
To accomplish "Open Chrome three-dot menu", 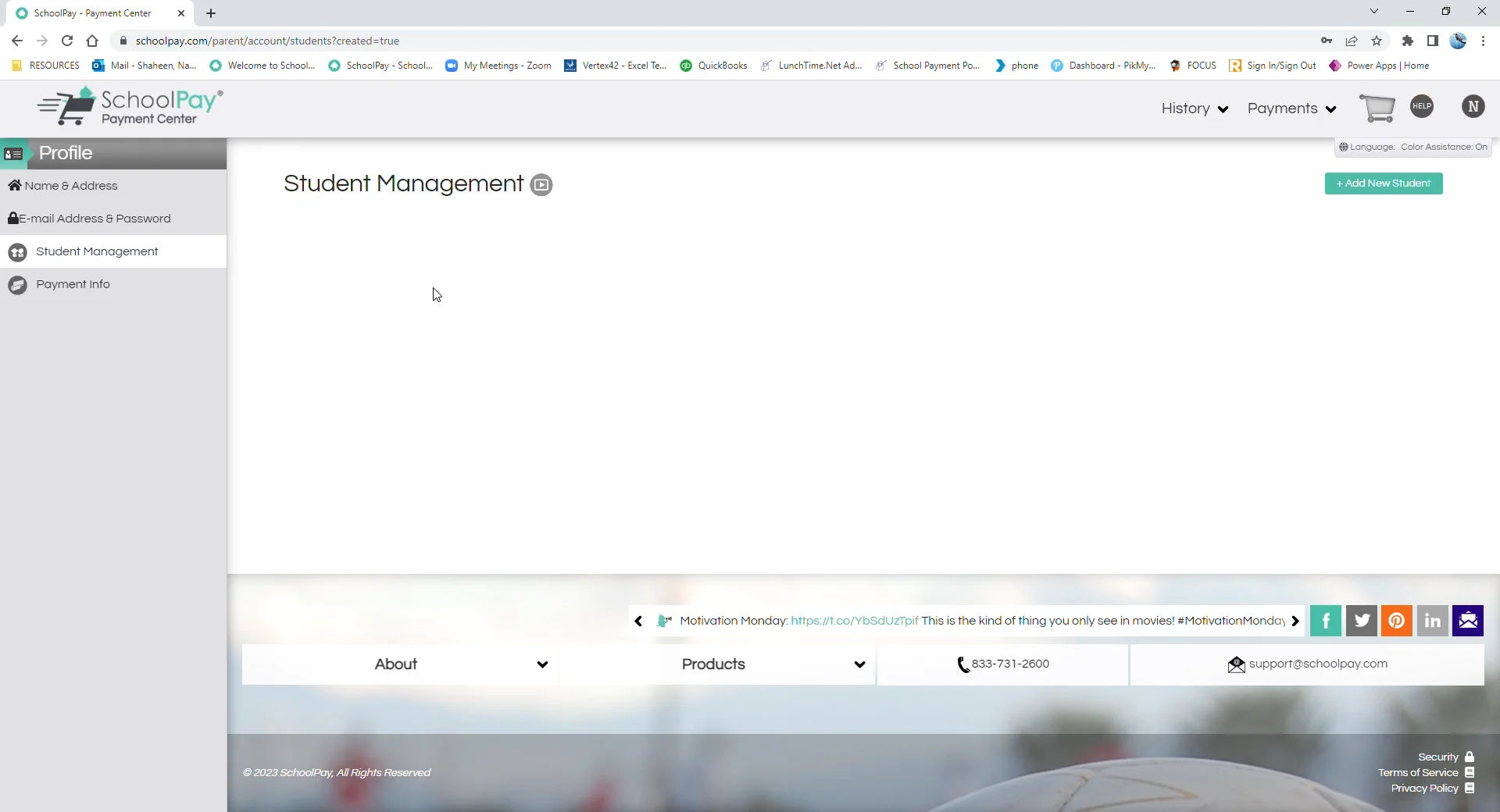I will tap(1483, 41).
